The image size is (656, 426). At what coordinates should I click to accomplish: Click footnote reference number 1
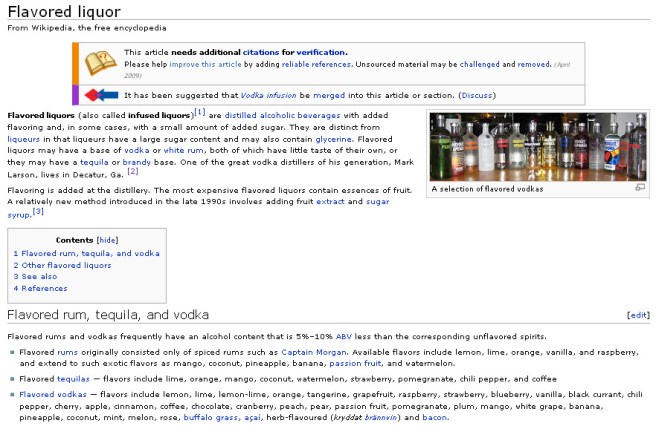[200, 112]
